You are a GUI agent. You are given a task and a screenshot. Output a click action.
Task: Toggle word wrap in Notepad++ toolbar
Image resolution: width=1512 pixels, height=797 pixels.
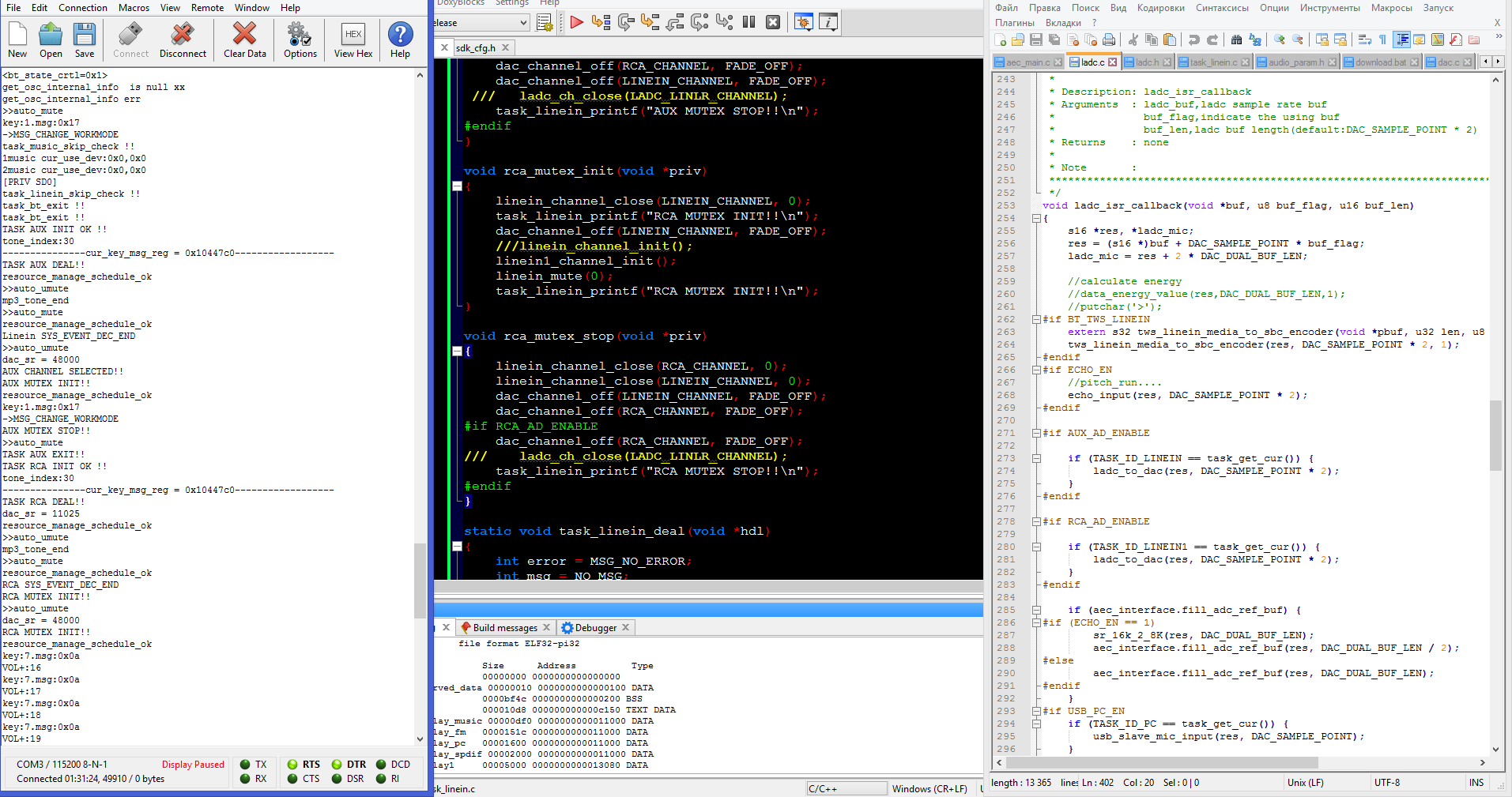click(1364, 39)
